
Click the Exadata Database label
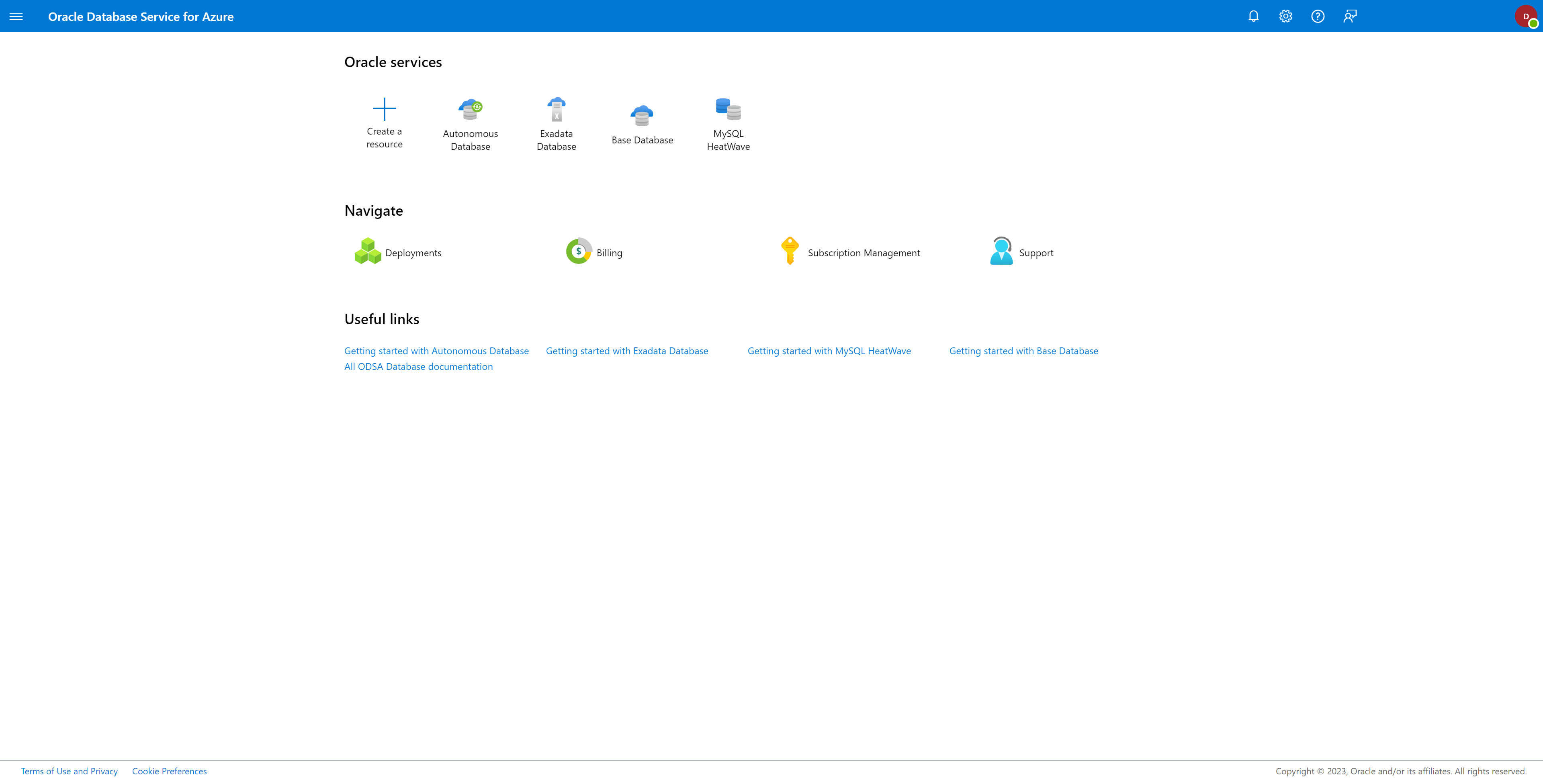(x=557, y=140)
